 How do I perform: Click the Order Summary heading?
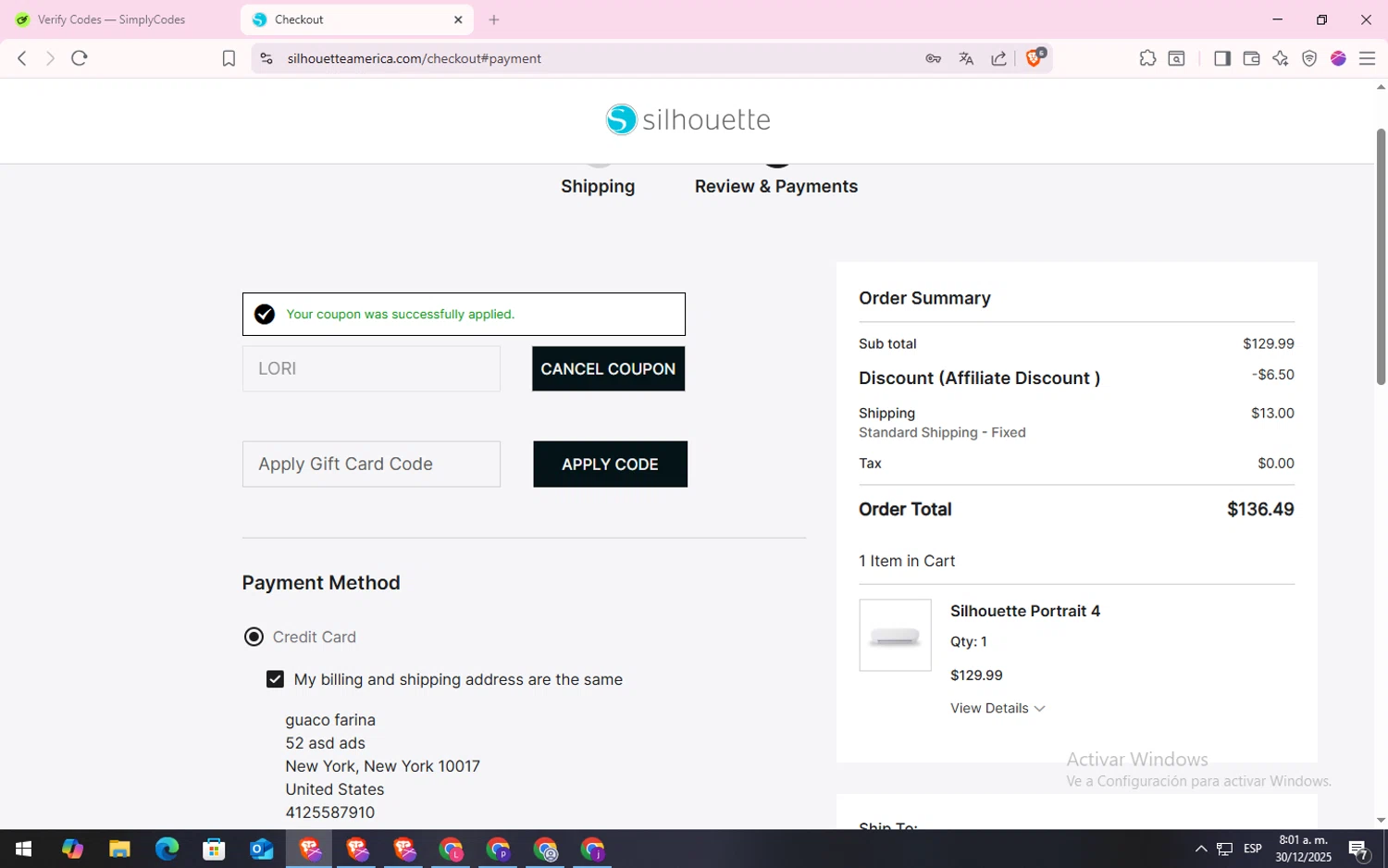[x=924, y=298]
